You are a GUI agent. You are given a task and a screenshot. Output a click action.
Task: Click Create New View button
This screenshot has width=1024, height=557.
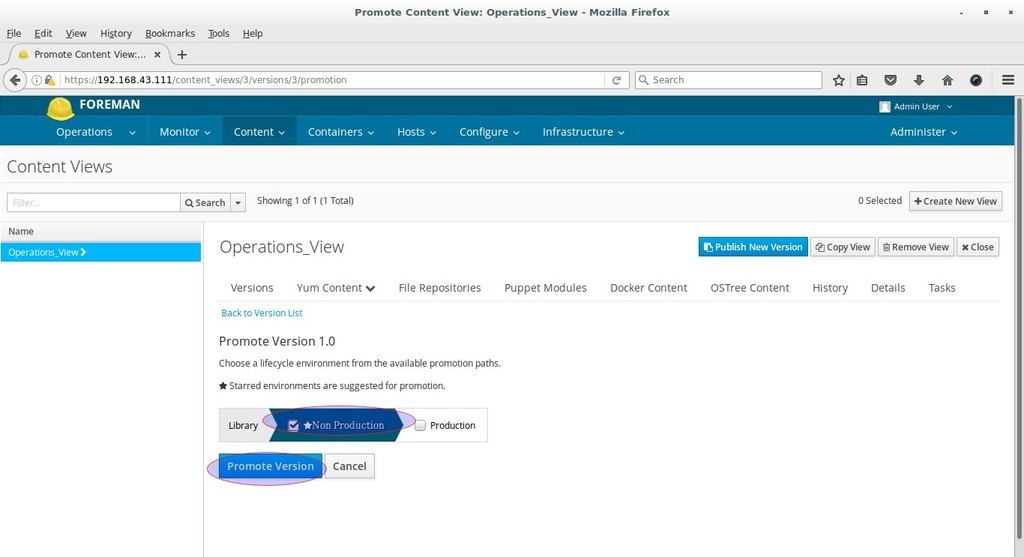[x=955, y=201]
